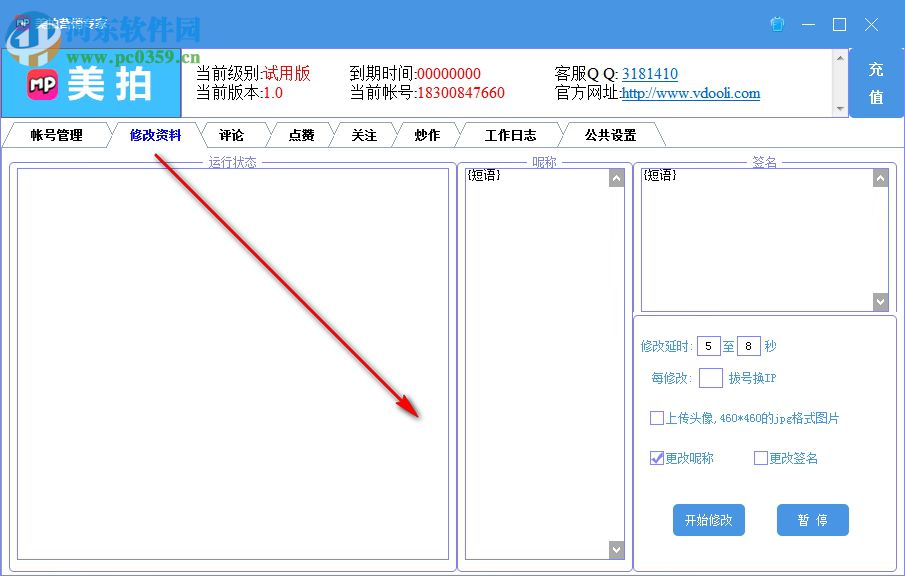Select the 点赞 tab
905x576 pixels.
point(300,134)
